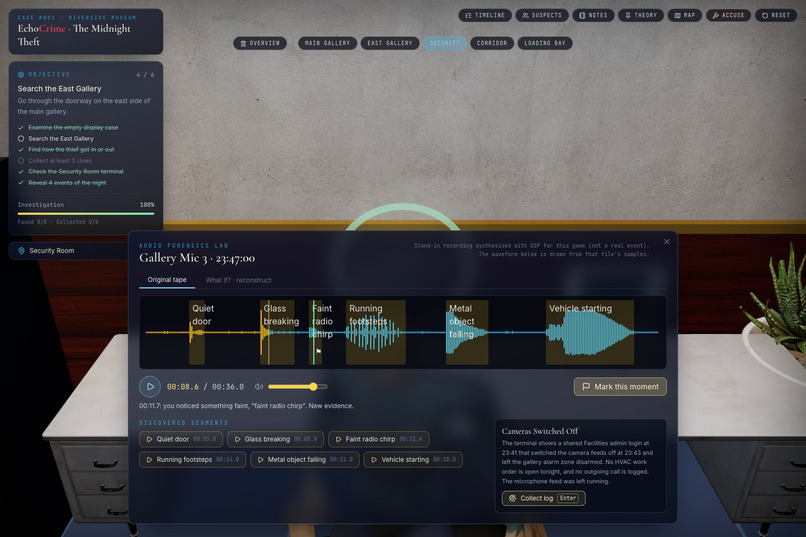Go to the Loading Bay location

pyautogui.click(x=545, y=43)
